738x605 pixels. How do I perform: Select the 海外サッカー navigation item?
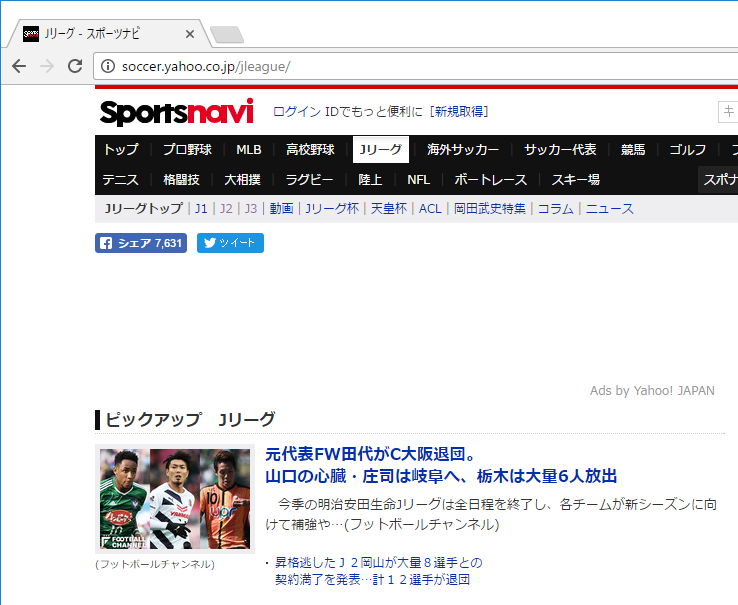tap(463, 150)
